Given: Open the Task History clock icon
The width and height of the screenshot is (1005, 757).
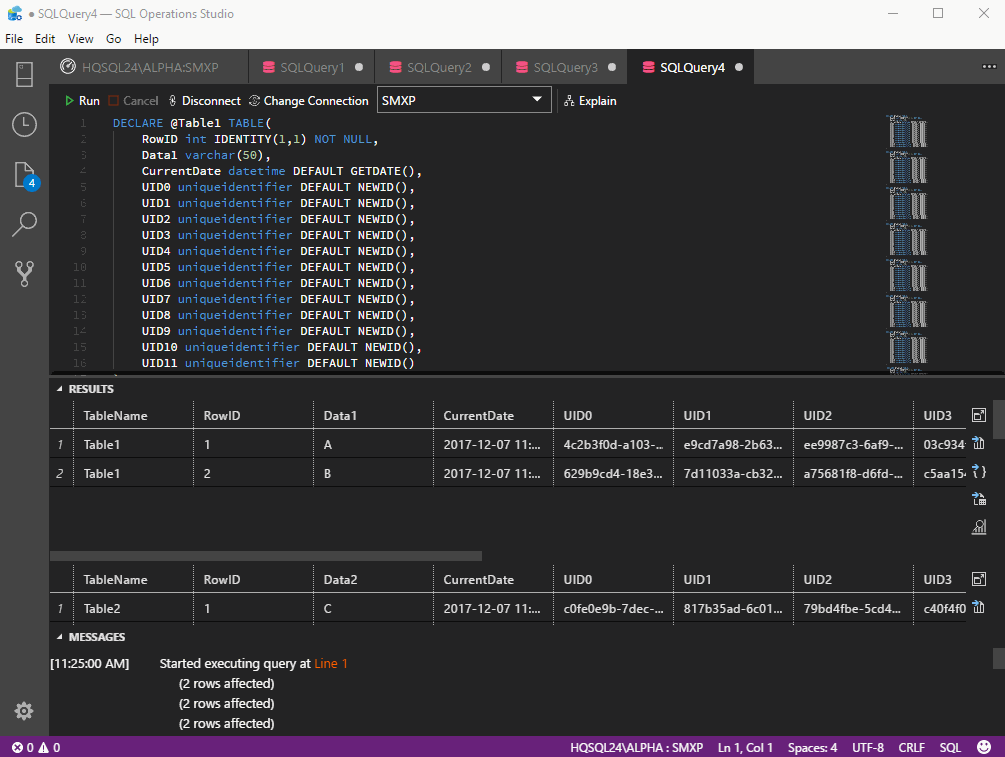Looking at the screenshot, I should point(24,124).
